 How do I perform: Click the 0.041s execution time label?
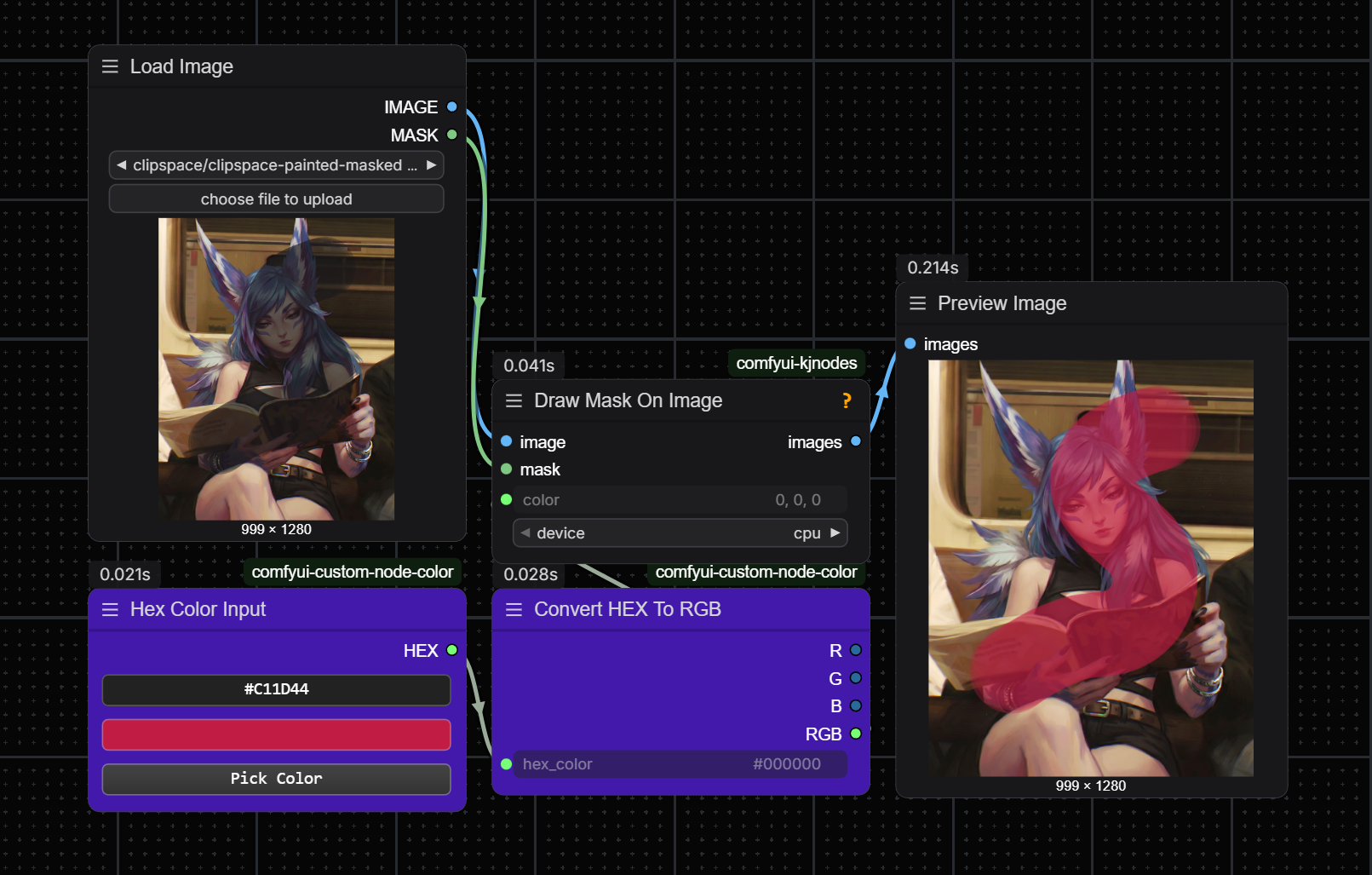pos(529,366)
